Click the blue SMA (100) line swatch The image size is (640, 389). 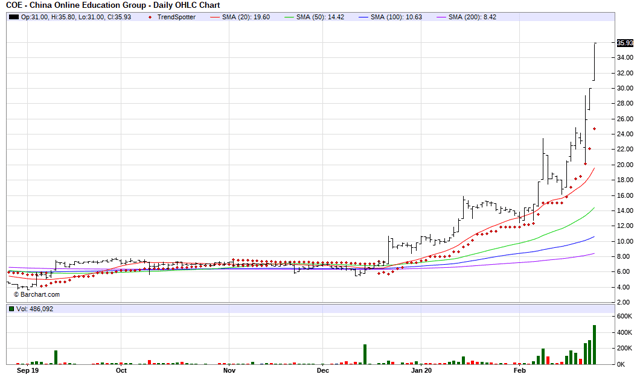[x=363, y=17]
